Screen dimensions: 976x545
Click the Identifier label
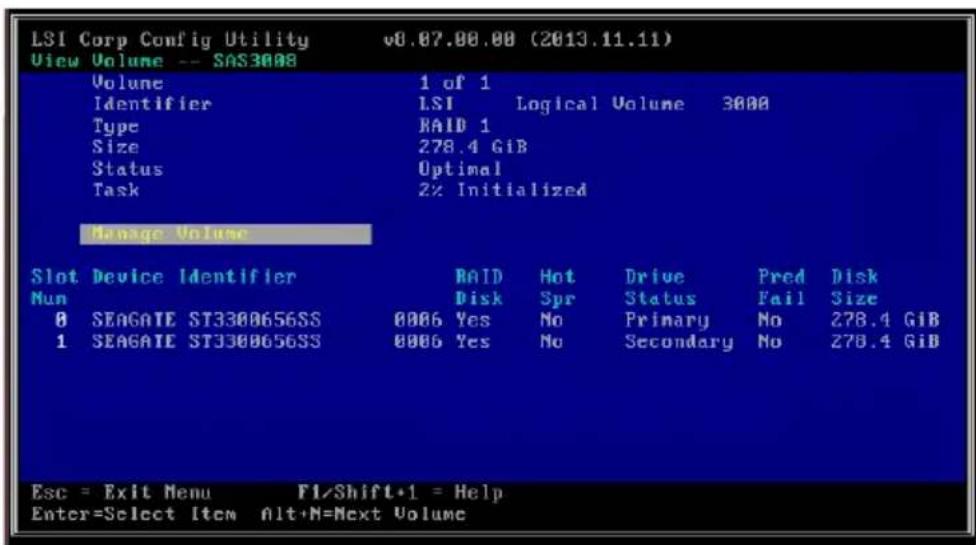click(152, 104)
